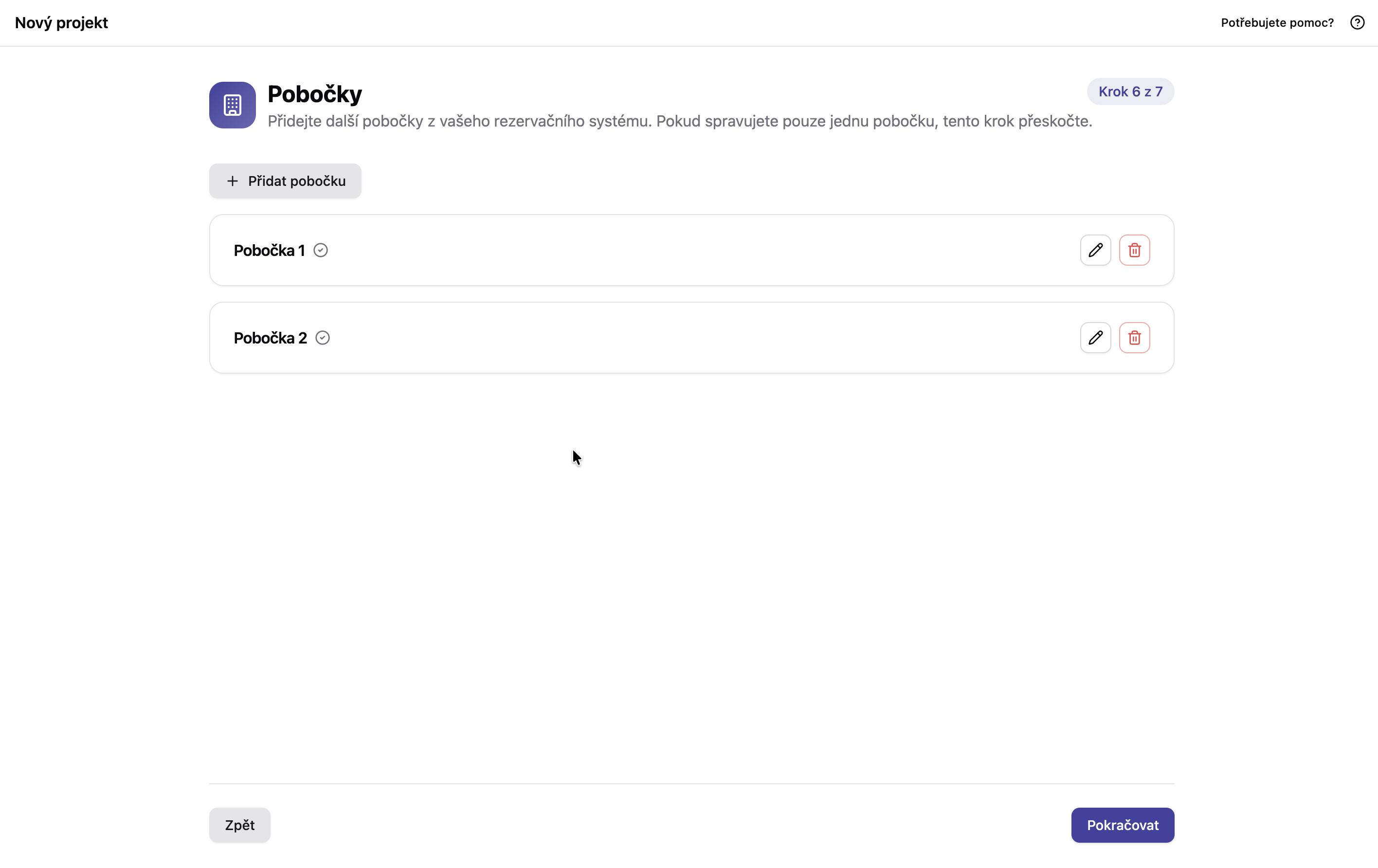1378x868 pixels.
Task: Click the purple building icon beside Pobočky
Action: pos(232,105)
